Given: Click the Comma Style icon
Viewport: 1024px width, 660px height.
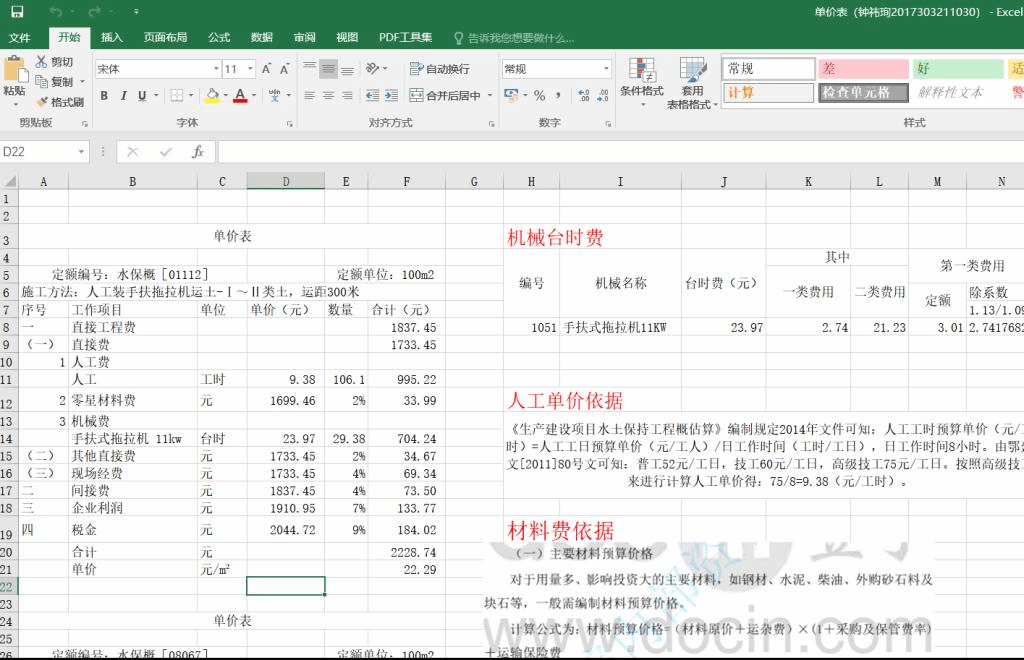Looking at the screenshot, I should [x=558, y=95].
